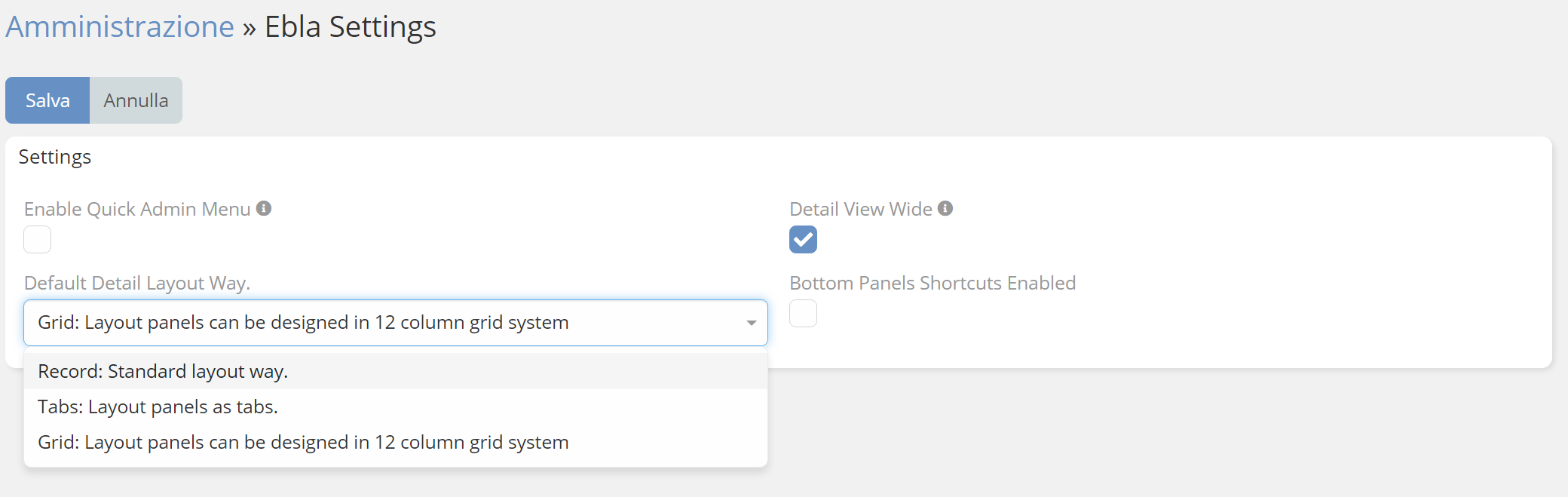Select "Record: Standard layout way." option

tap(163, 371)
